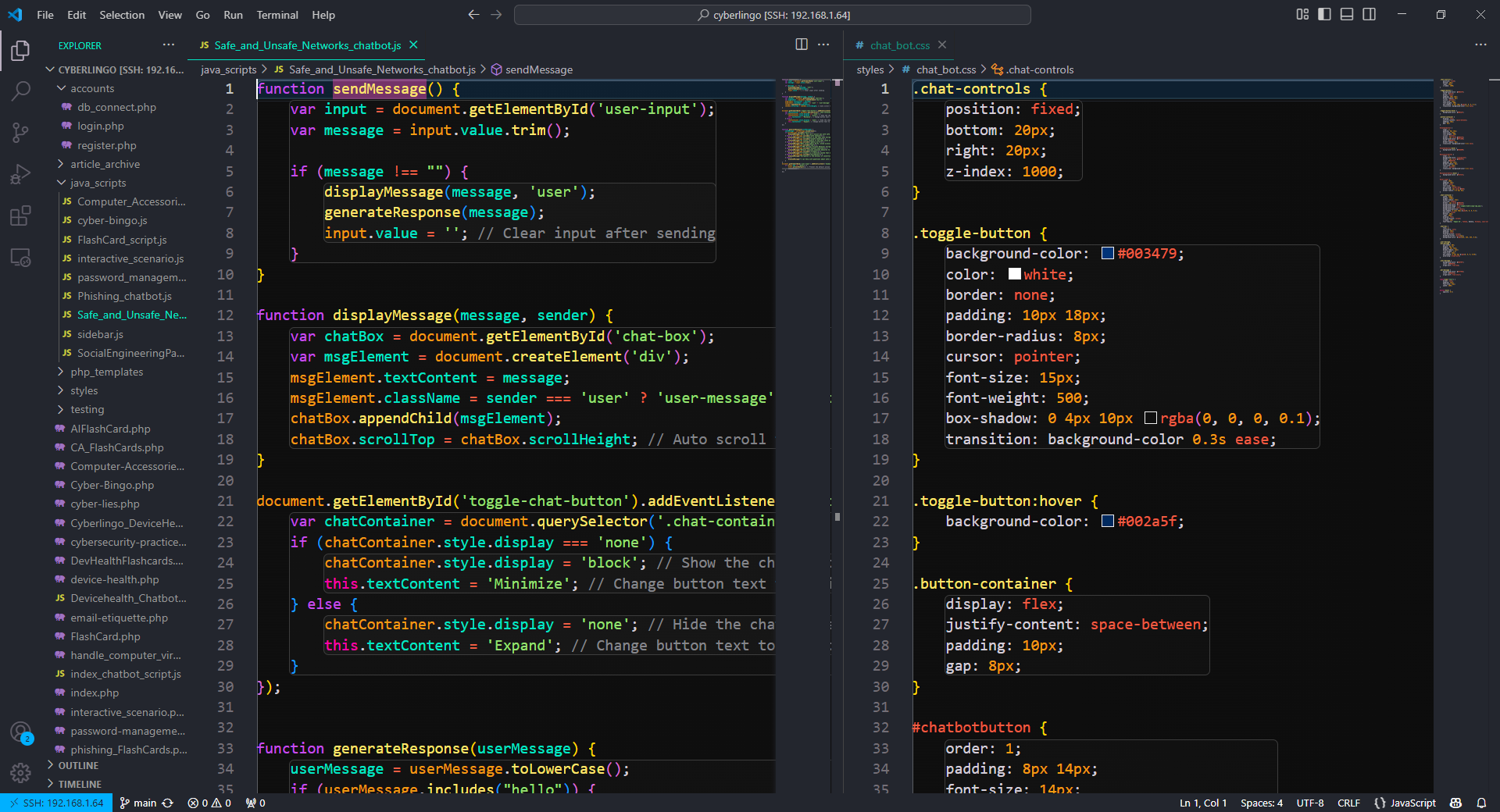Open the Edit menu
Image resolution: width=1500 pixels, height=812 pixels.
pos(77,15)
